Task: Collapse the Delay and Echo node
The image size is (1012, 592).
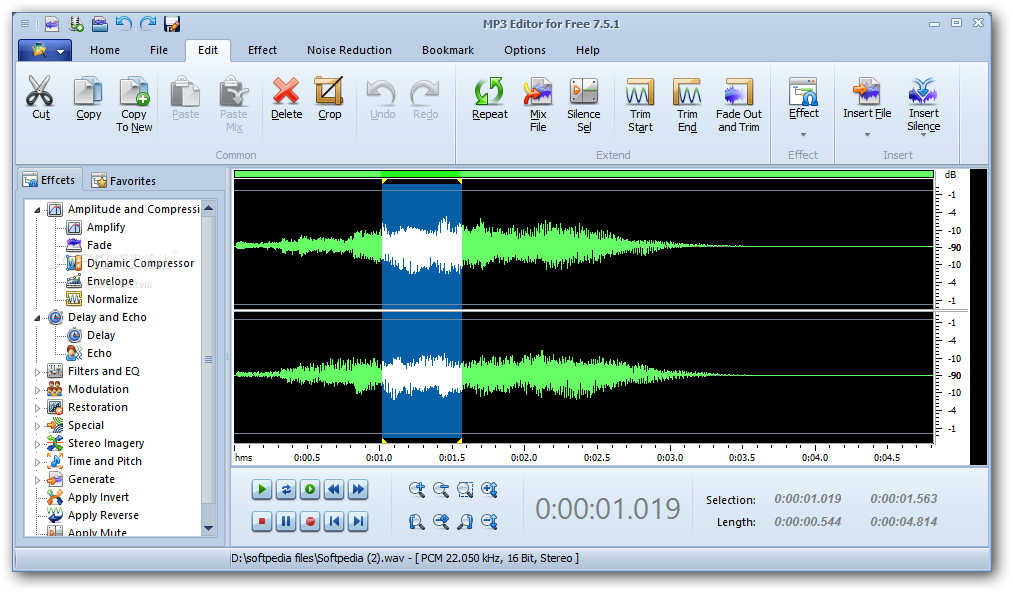Action: (37, 318)
